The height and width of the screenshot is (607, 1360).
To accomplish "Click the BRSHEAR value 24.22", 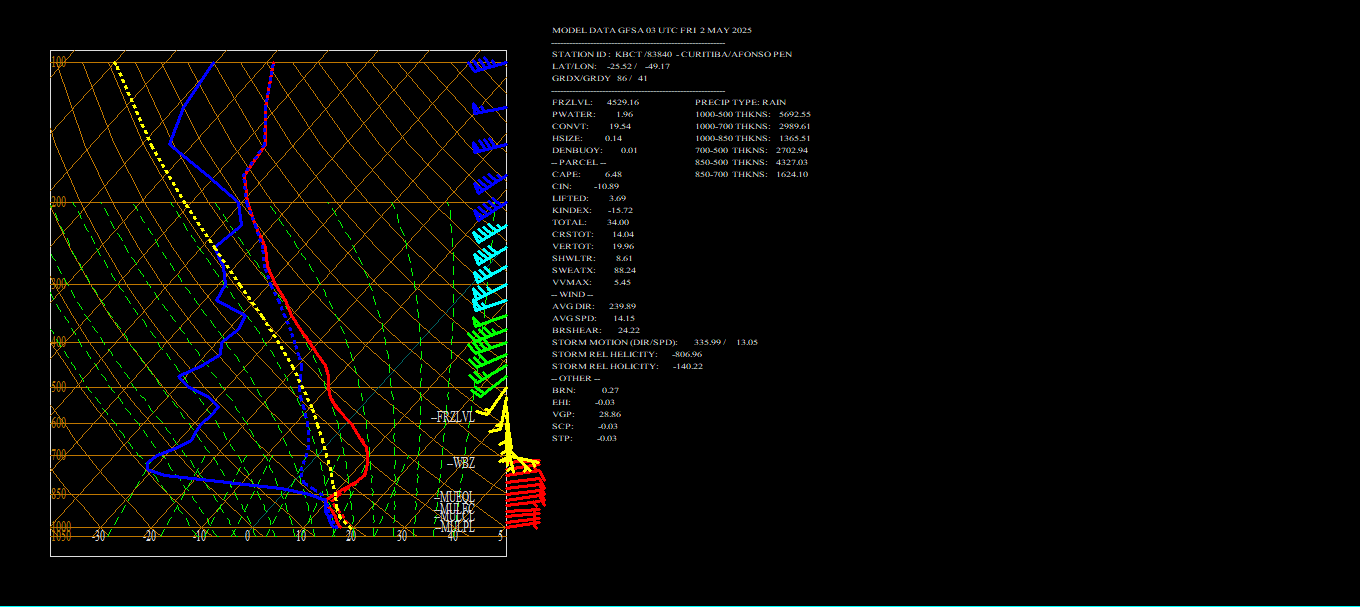I will point(629,330).
